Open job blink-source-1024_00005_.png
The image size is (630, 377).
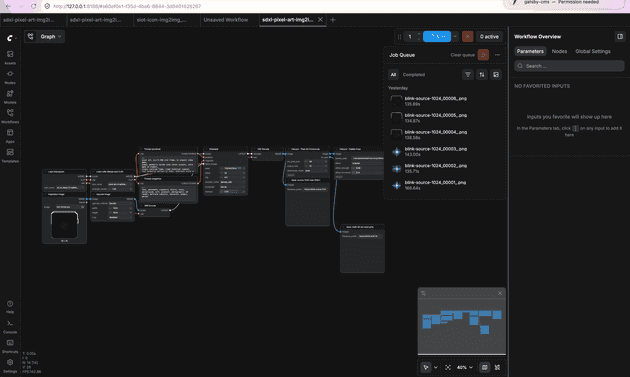pos(445,118)
